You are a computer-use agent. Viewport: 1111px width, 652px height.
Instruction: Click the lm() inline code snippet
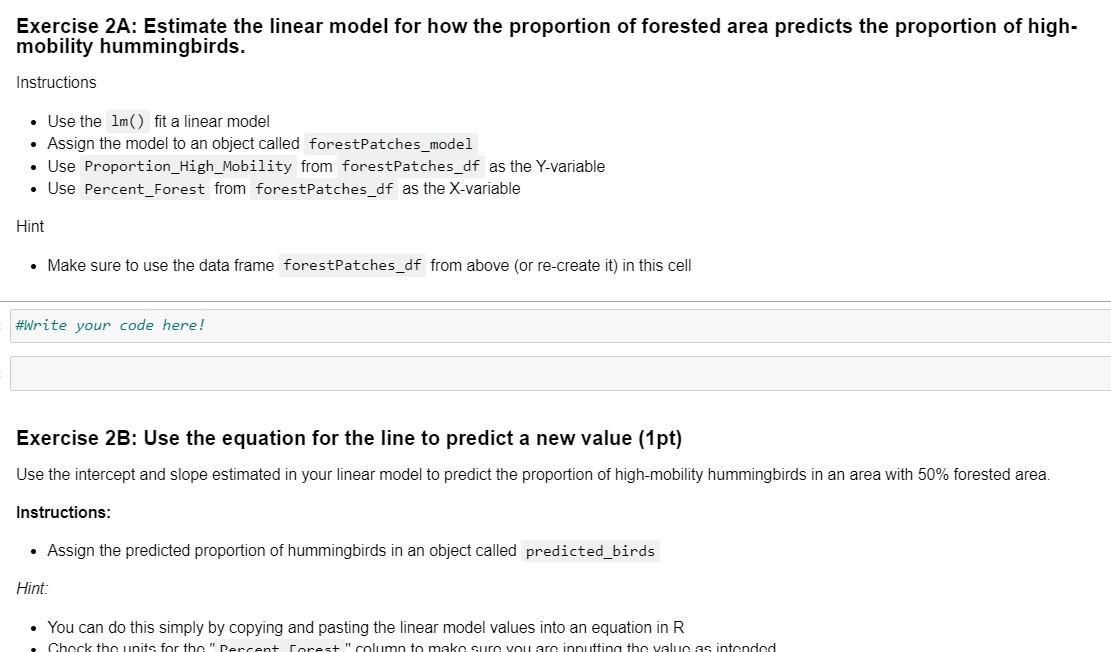click(128, 121)
